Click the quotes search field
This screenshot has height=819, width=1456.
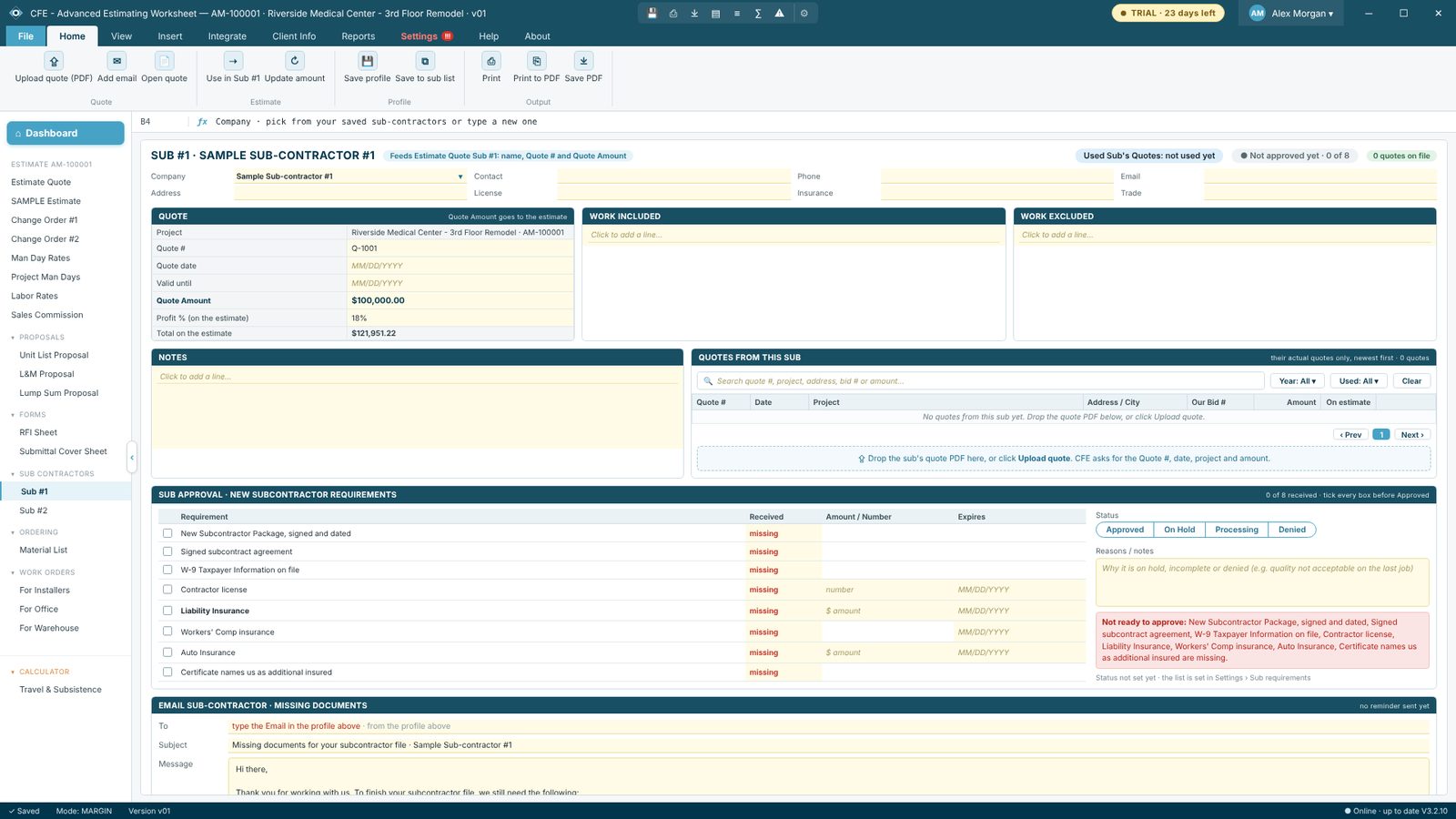[981, 381]
